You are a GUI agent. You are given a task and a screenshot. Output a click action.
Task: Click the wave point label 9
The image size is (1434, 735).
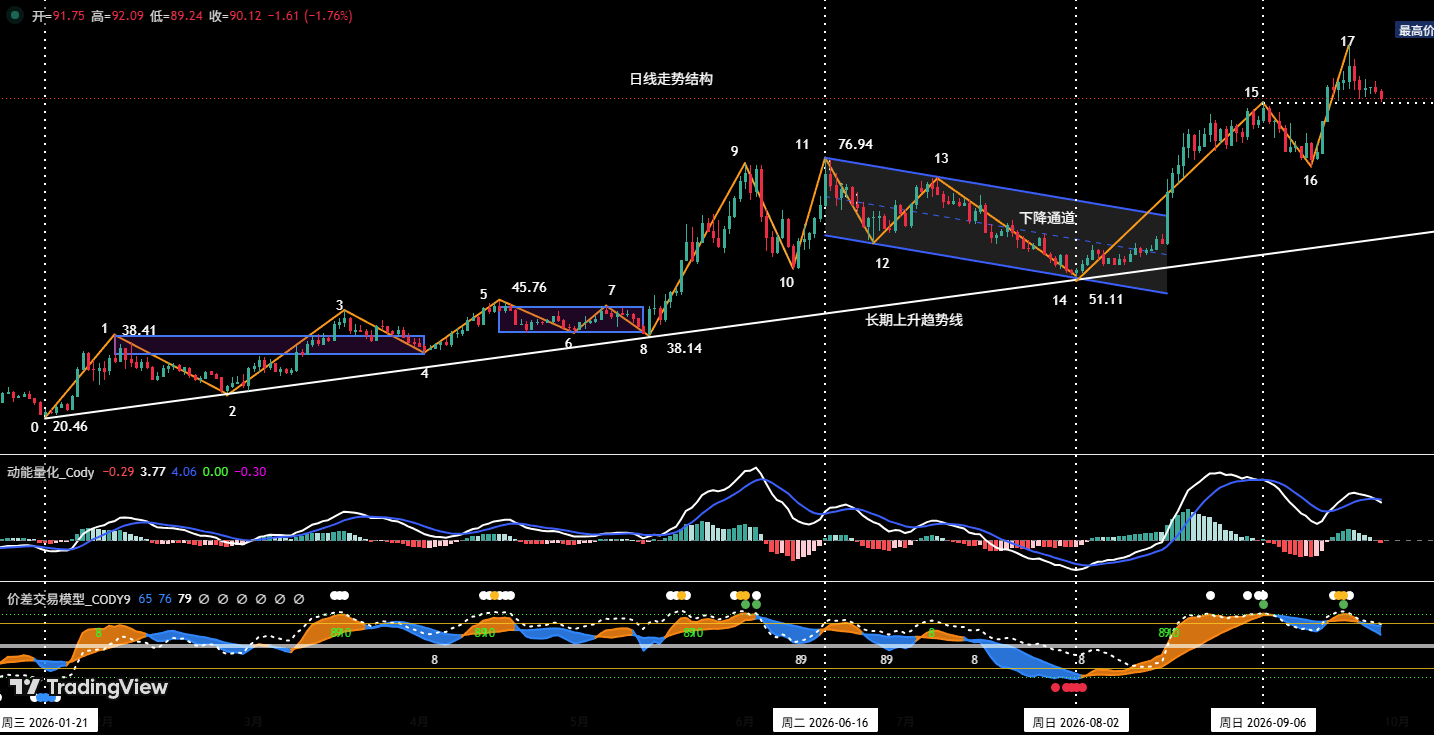pos(734,151)
